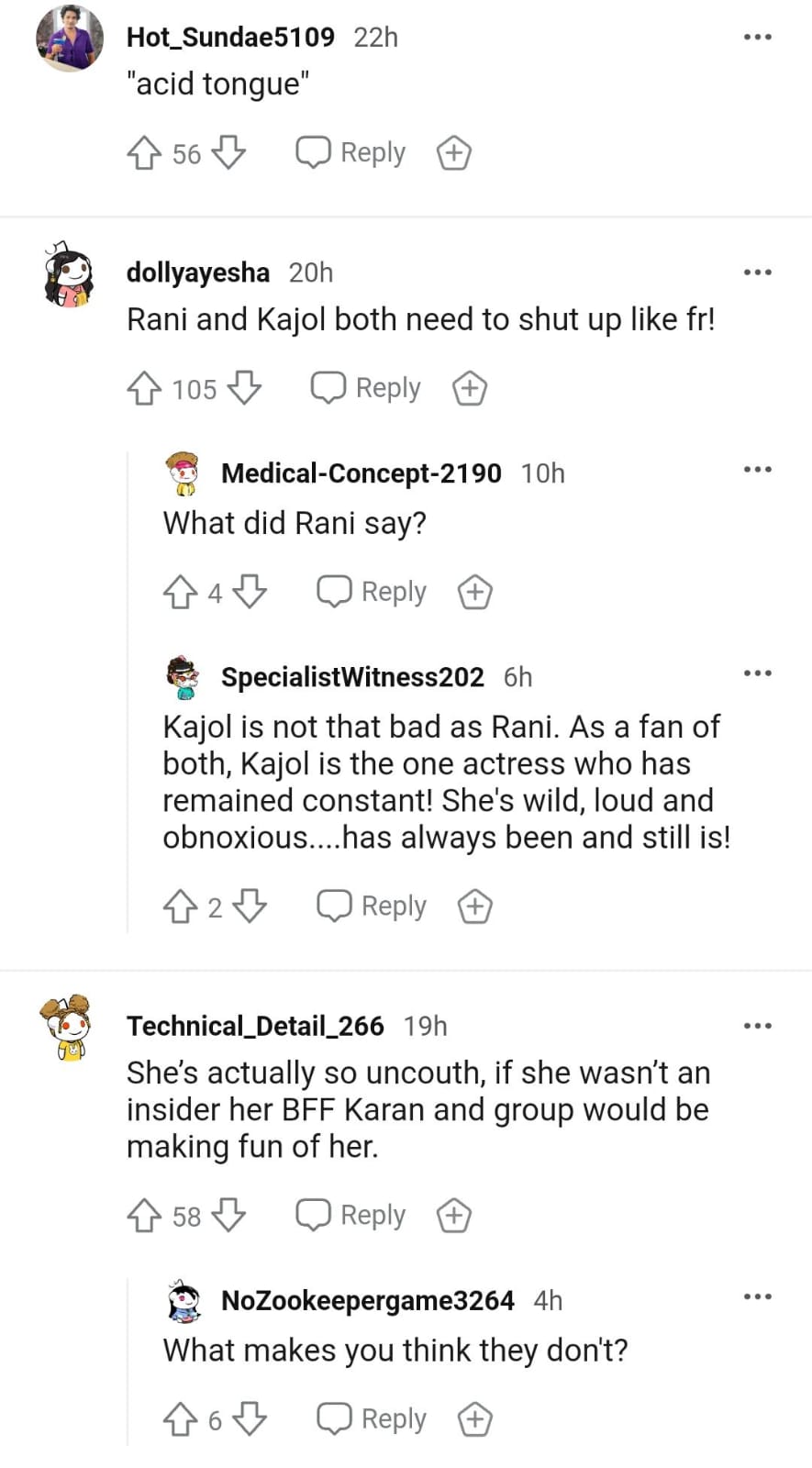Award the NoZookeepergame3264 reply
Image resolution: width=812 pixels, height=1468 pixels.
tap(475, 1419)
